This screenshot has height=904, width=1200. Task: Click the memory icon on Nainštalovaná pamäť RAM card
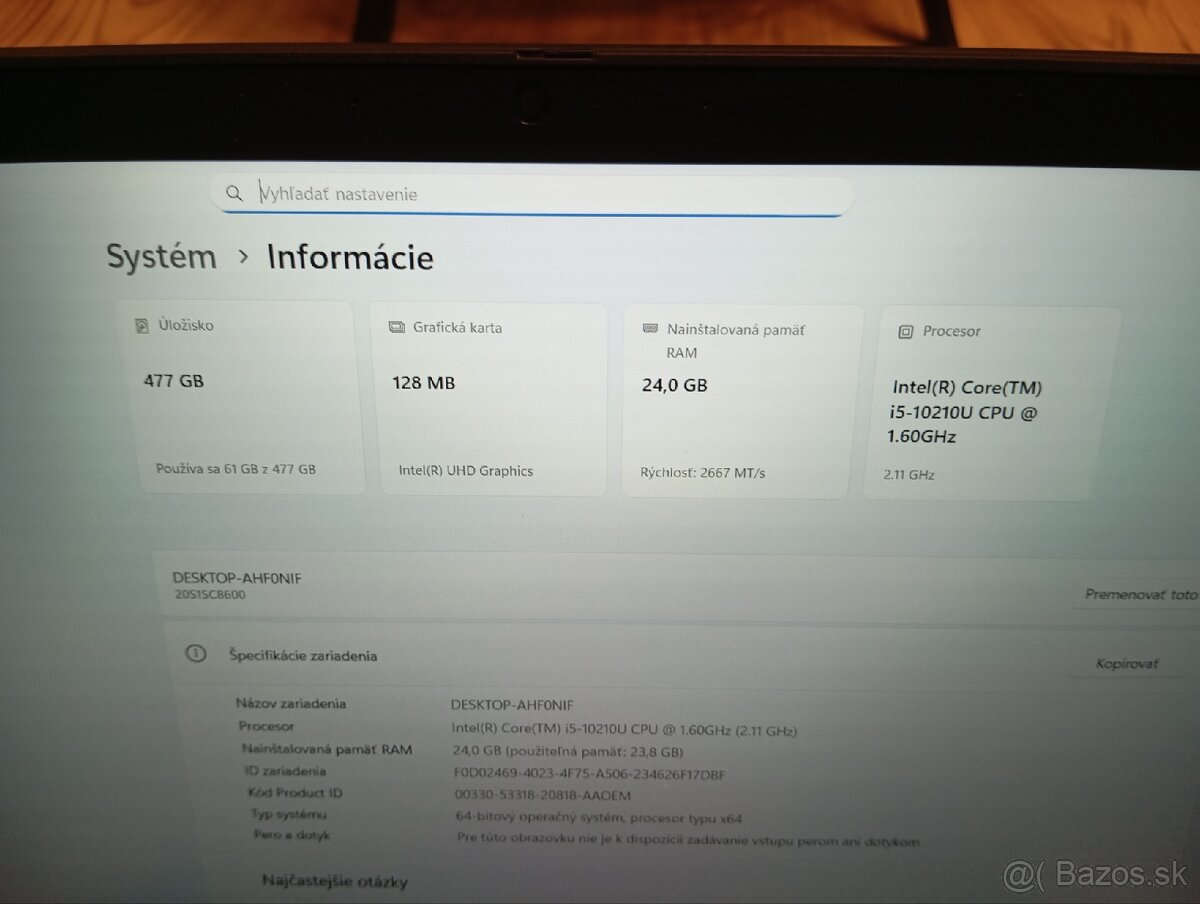(x=648, y=329)
